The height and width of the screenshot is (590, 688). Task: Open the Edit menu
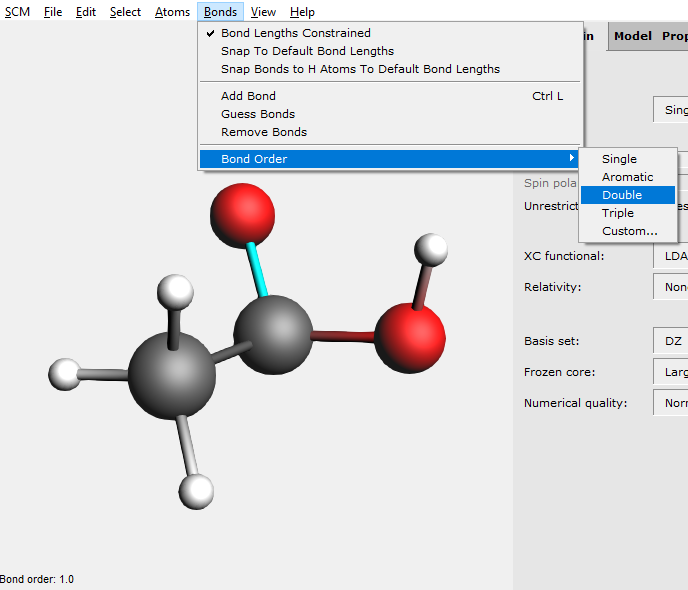86,12
